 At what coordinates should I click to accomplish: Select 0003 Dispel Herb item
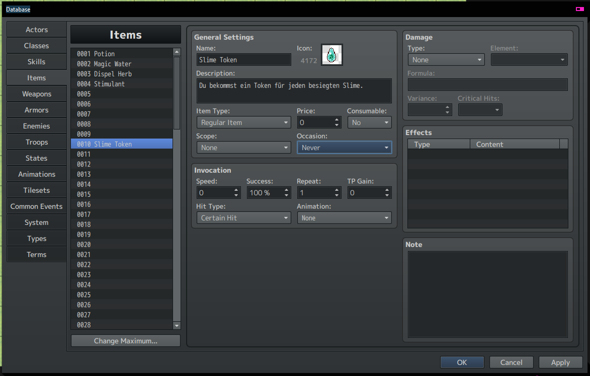(122, 74)
